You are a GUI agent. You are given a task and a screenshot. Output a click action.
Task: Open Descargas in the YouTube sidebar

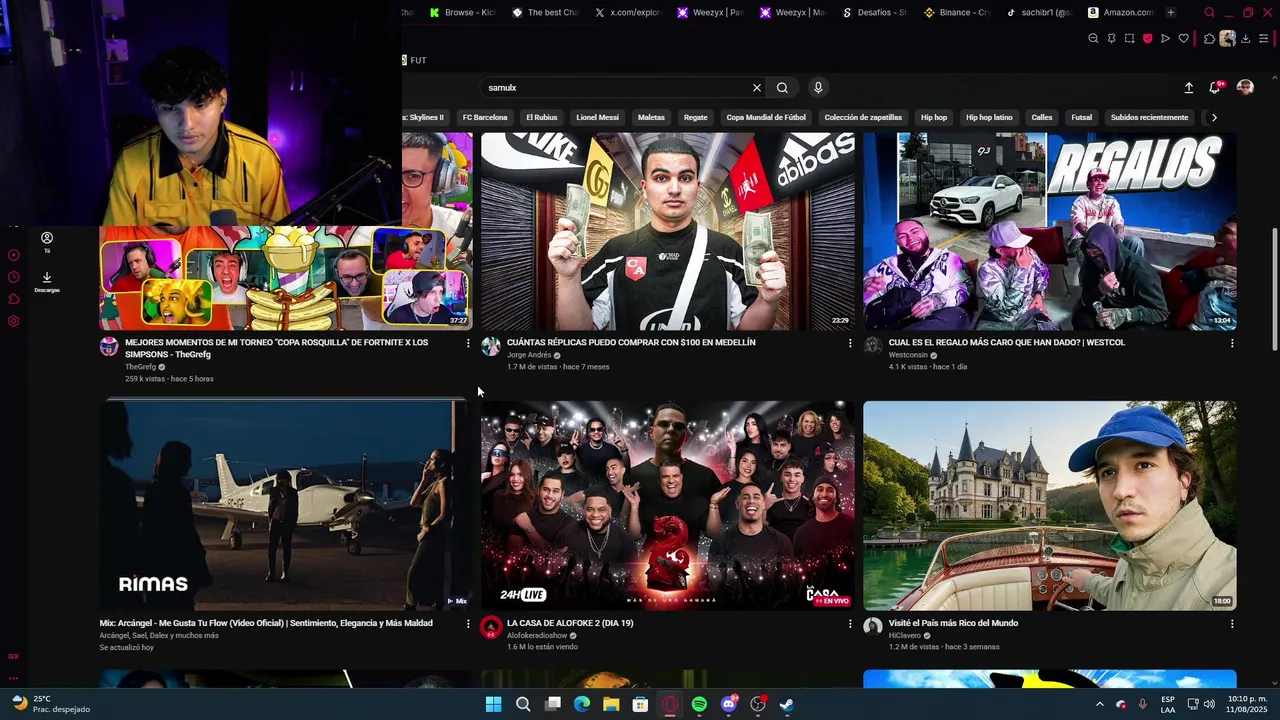[x=46, y=282]
